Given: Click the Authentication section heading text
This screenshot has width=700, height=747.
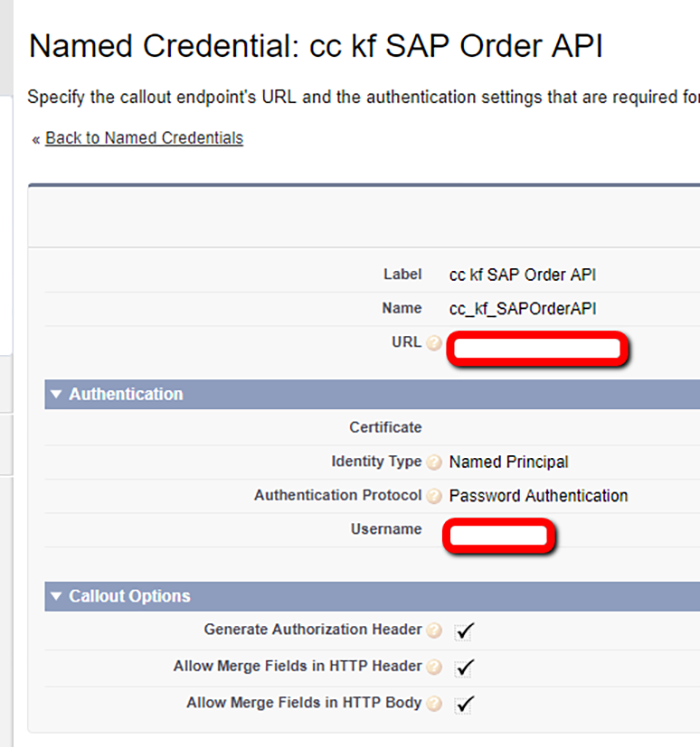Looking at the screenshot, I should click(x=126, y=394).
